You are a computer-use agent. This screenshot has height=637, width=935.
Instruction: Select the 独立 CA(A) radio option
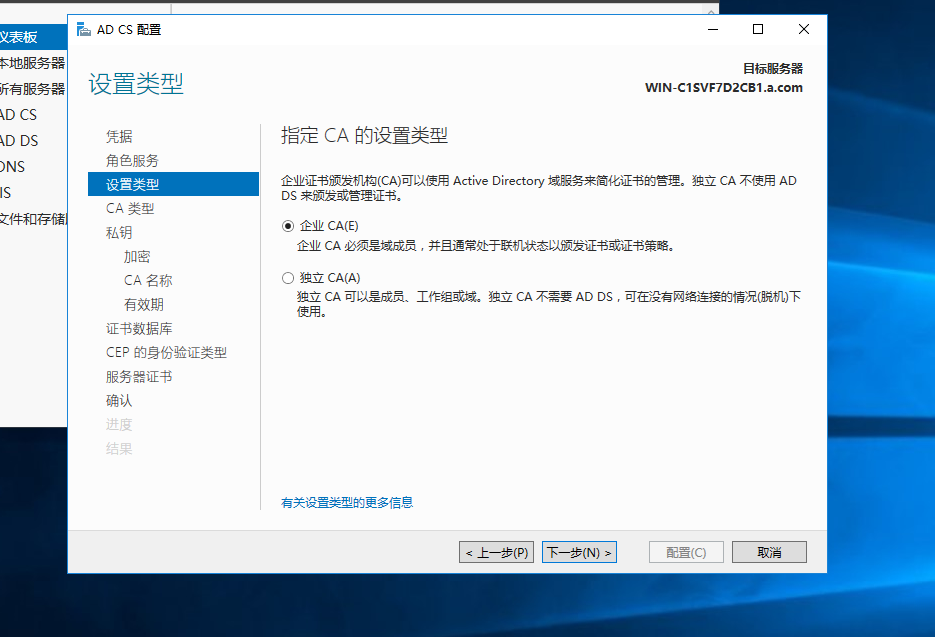[288, 278]
